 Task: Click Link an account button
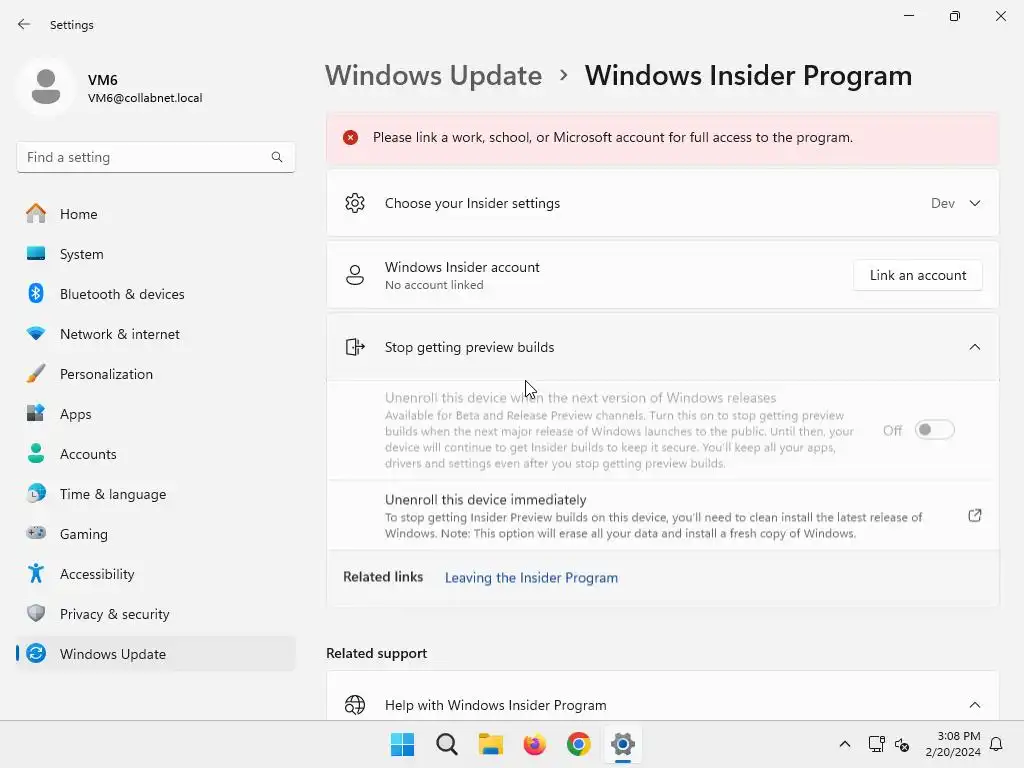[918, 275]
